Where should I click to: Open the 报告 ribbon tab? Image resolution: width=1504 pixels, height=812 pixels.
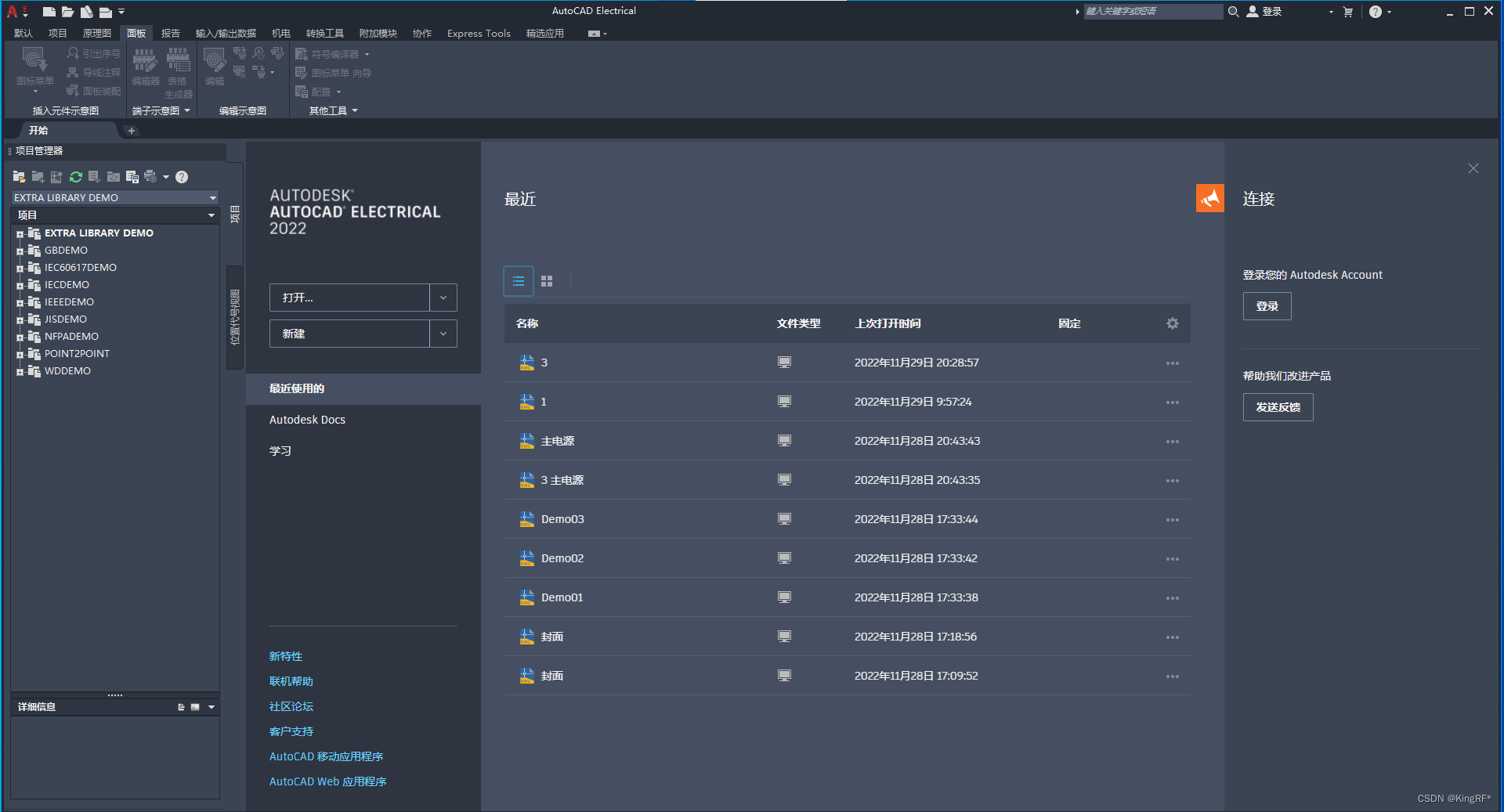point(171,34)
